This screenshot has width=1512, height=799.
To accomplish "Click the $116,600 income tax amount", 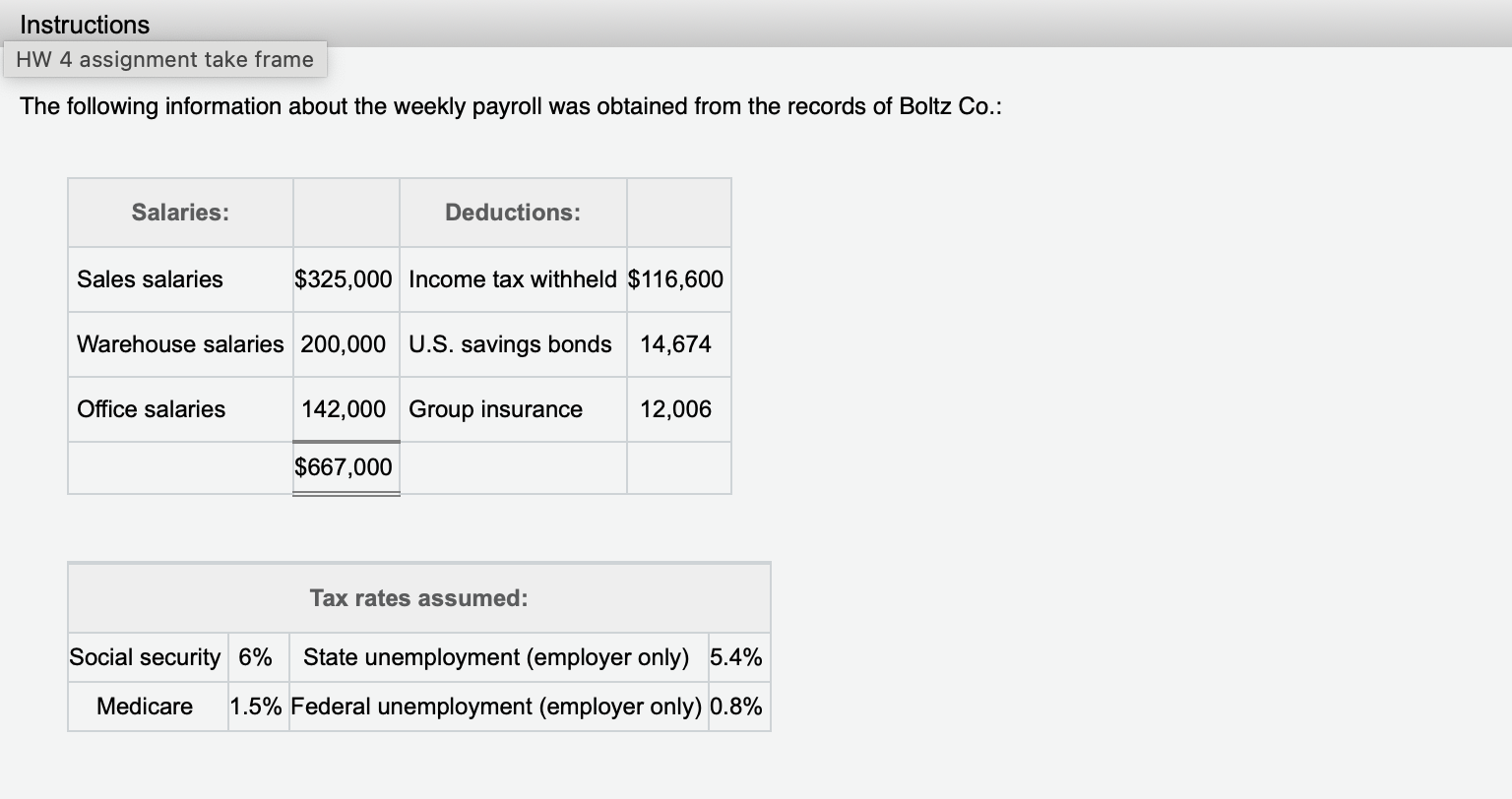I will 677,278.
